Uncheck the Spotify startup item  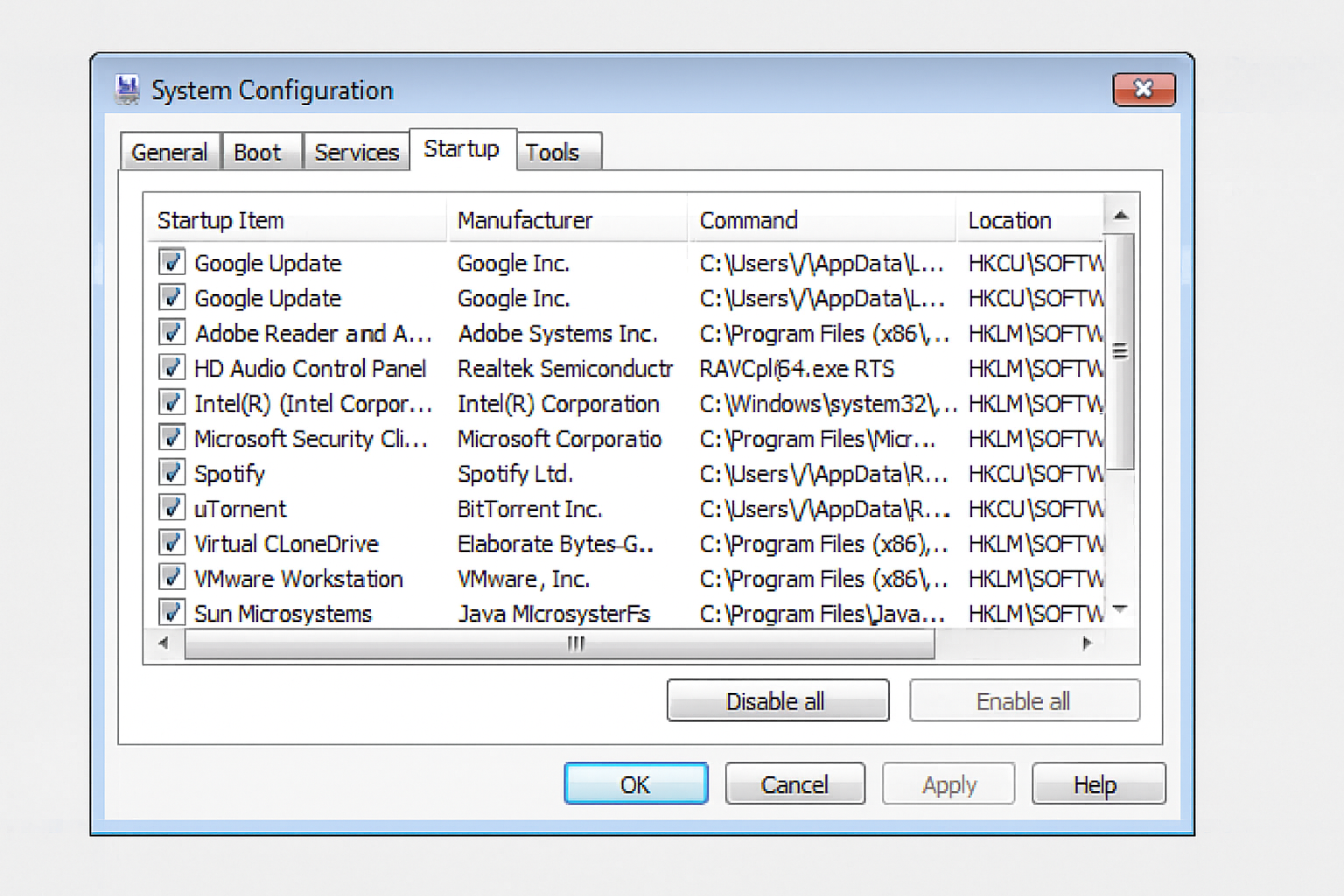171,472
